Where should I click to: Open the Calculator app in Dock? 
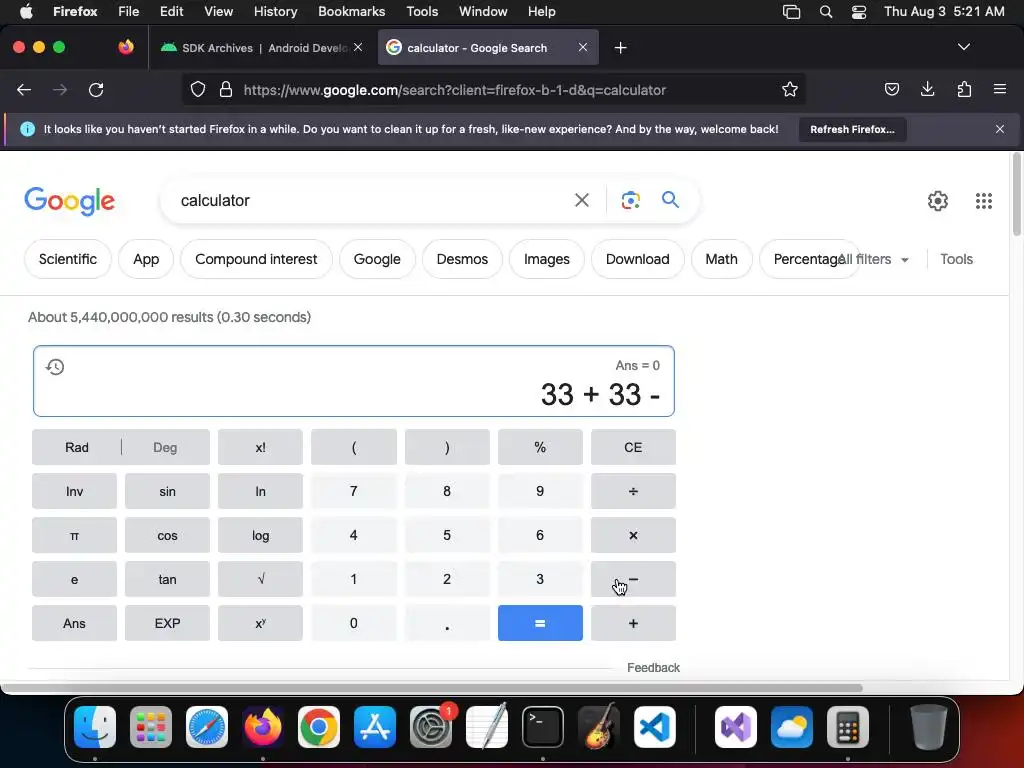[x=848, y=727]
